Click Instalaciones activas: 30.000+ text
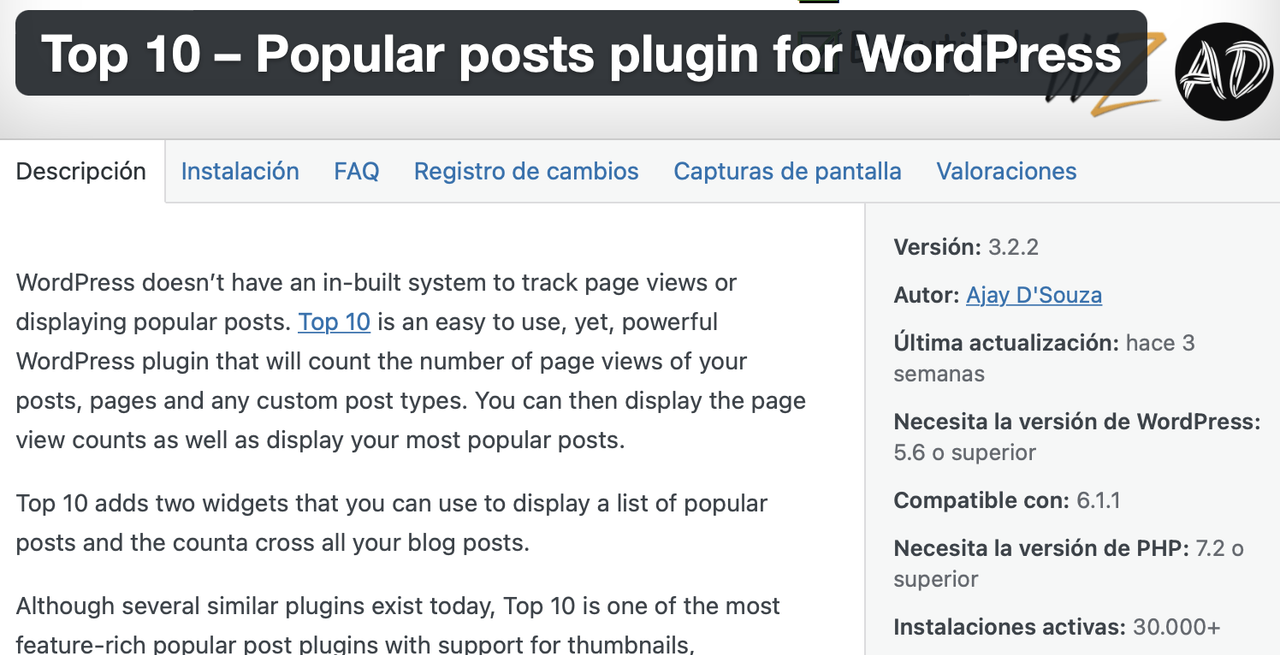The width and height of the screenshot is (1280, 655). pos(1057,627)
